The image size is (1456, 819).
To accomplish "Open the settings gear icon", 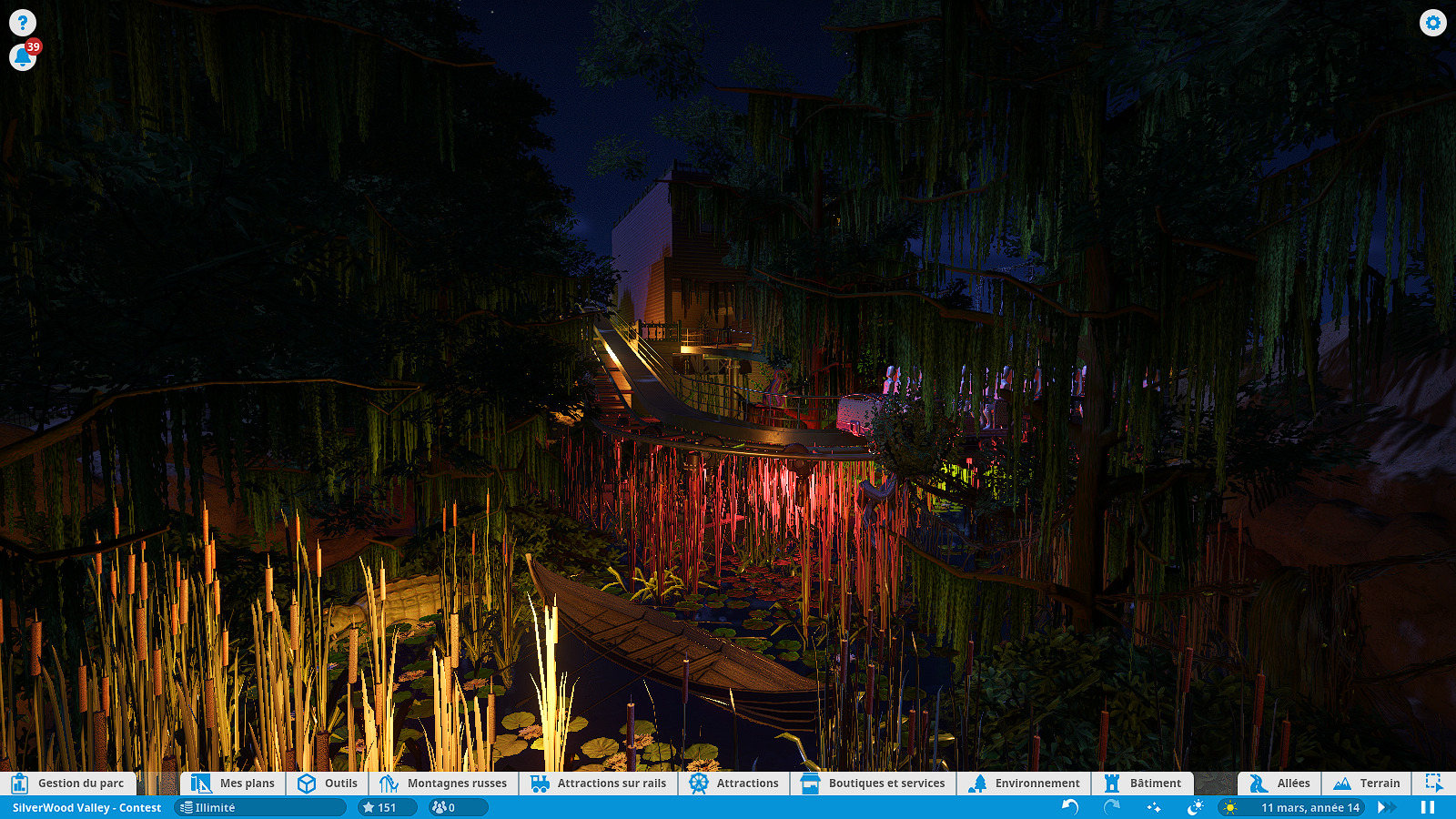I will 1433,23.
